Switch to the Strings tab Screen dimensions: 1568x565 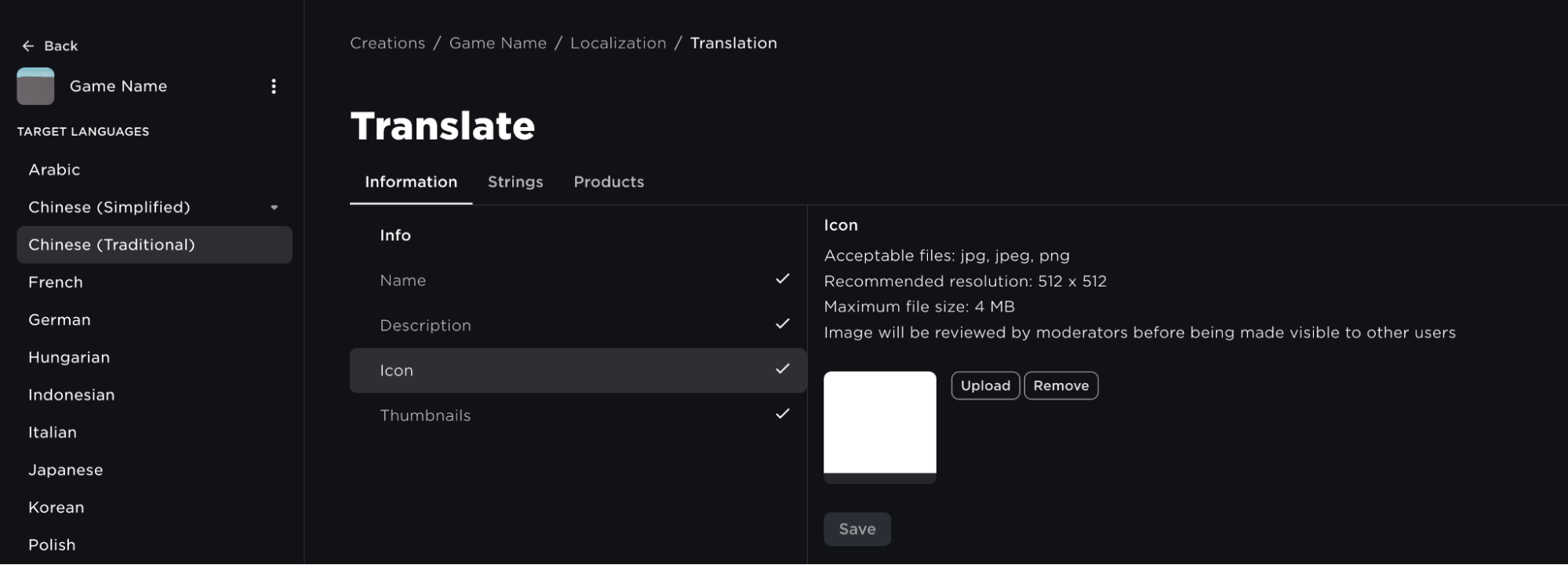(x=515, y=182)
